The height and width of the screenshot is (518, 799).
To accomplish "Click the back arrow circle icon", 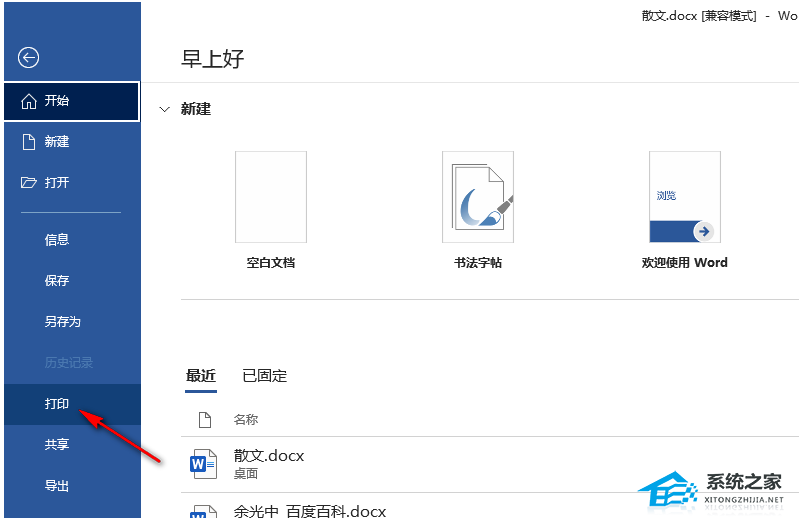I will [x=29, y=58].
